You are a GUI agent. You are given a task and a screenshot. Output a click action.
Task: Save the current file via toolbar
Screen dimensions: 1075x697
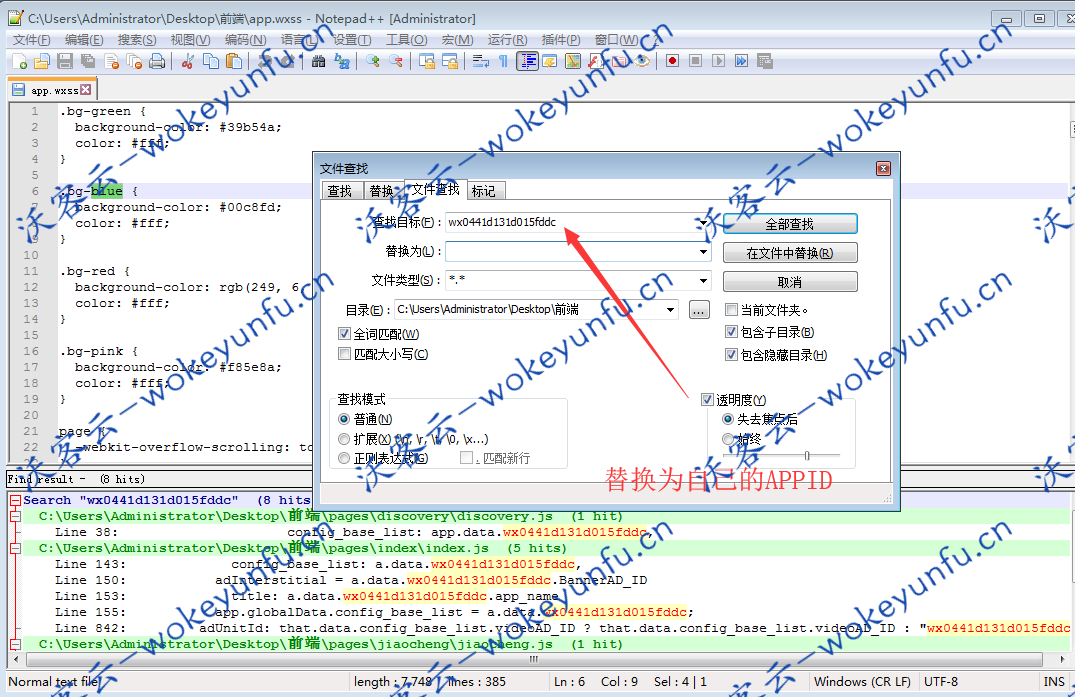(65, 62)
